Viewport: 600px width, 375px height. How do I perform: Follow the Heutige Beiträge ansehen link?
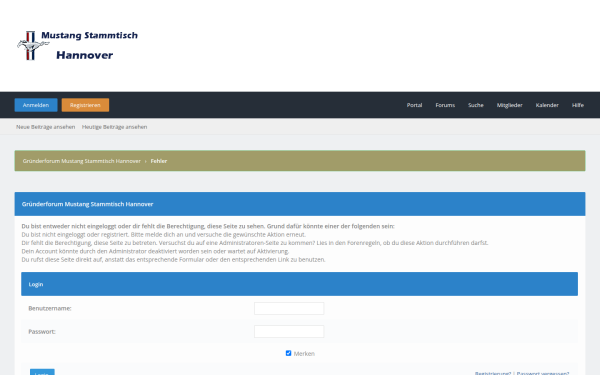114,127
